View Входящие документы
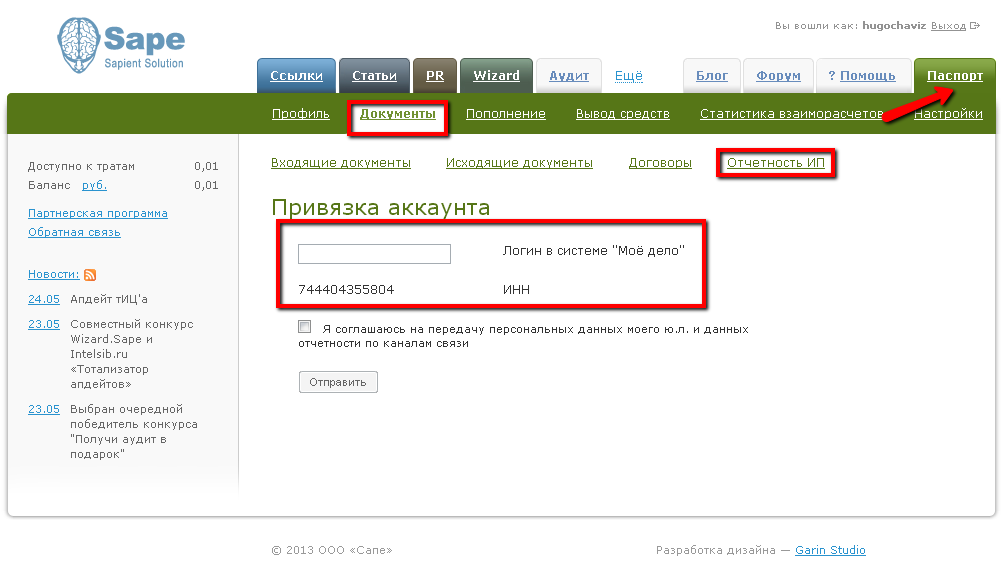 341,163
